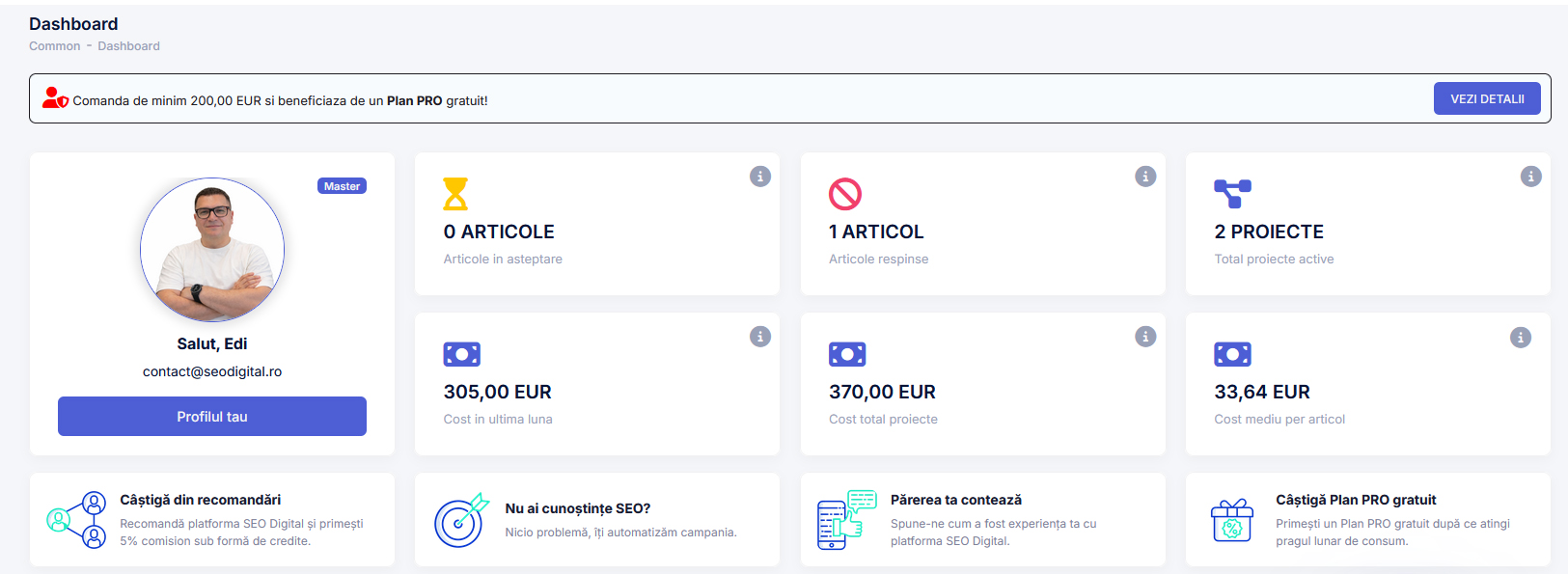
Task: Open Profilul tau button
Action: tap(212, 417)
